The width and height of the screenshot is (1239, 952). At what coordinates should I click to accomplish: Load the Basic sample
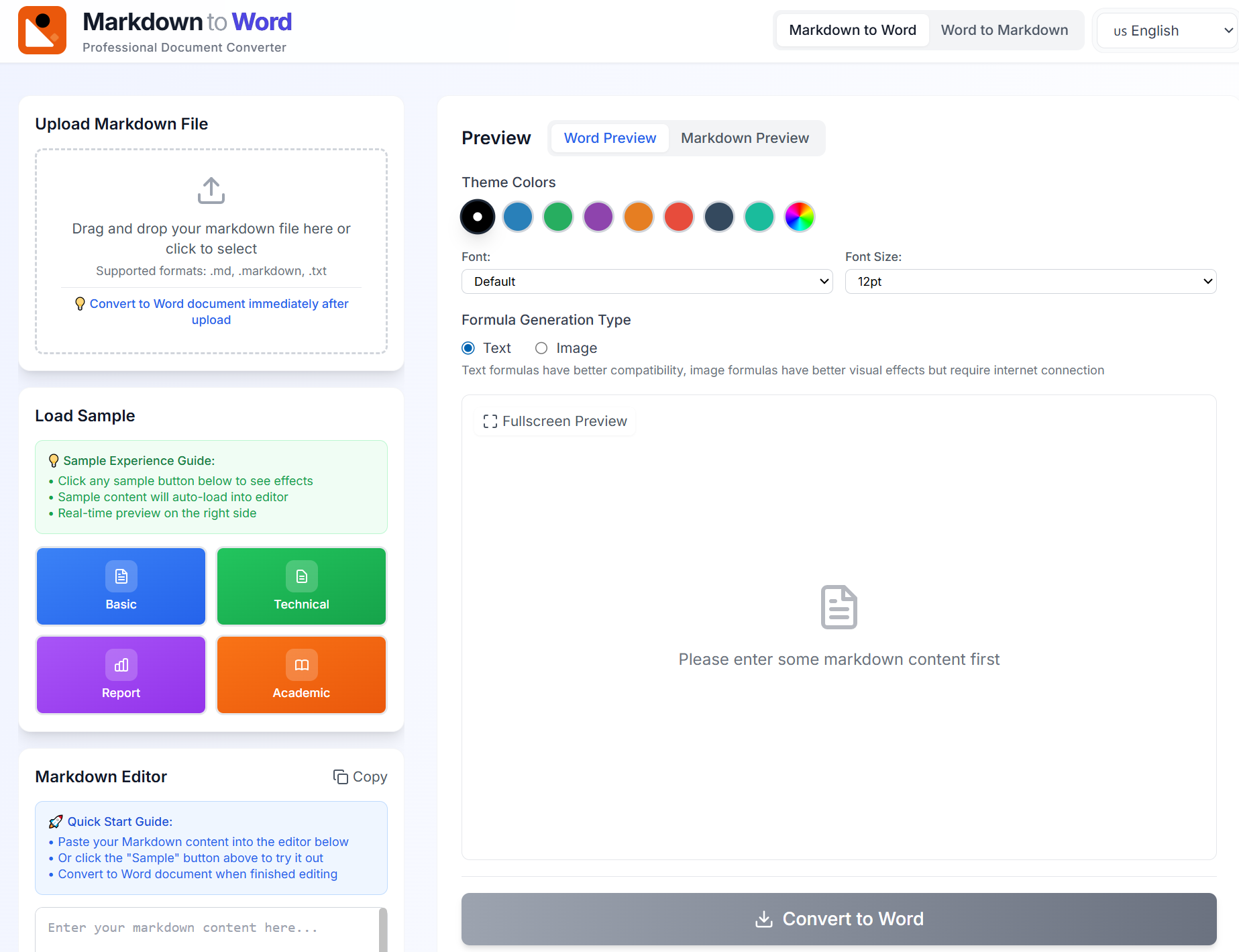pos(121,586)
